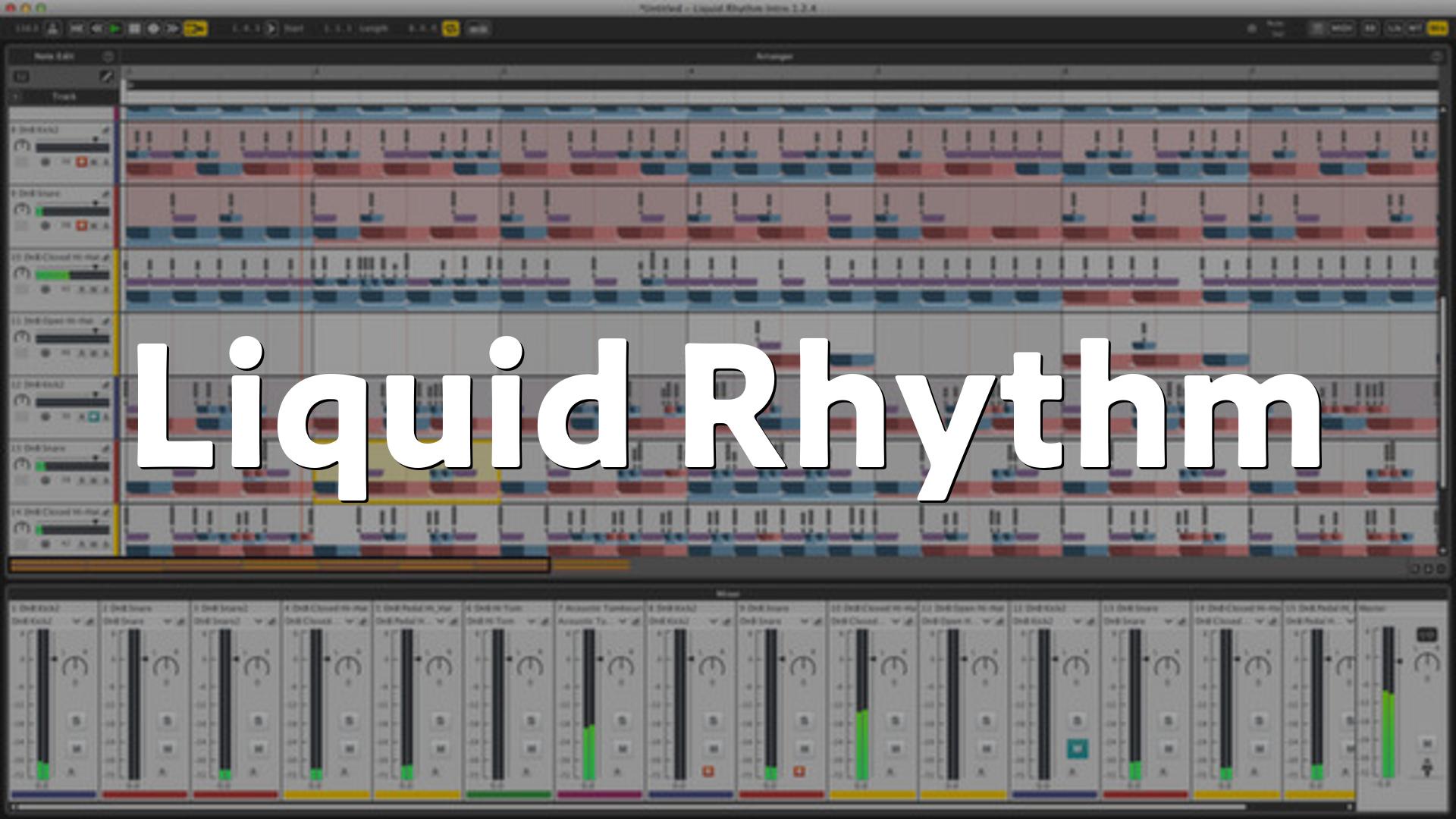
Task: Open the Note Edit panel tab
Action: 54,56
